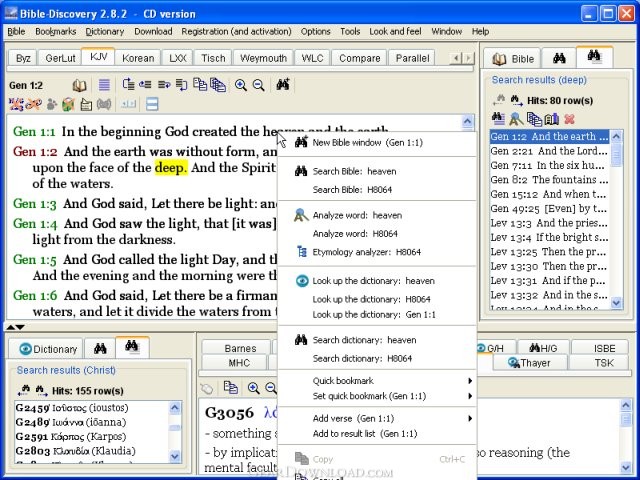Click the zoom out magnifier in Bible toolbar
The image size is (640, 480).
[x=258, y=85]
